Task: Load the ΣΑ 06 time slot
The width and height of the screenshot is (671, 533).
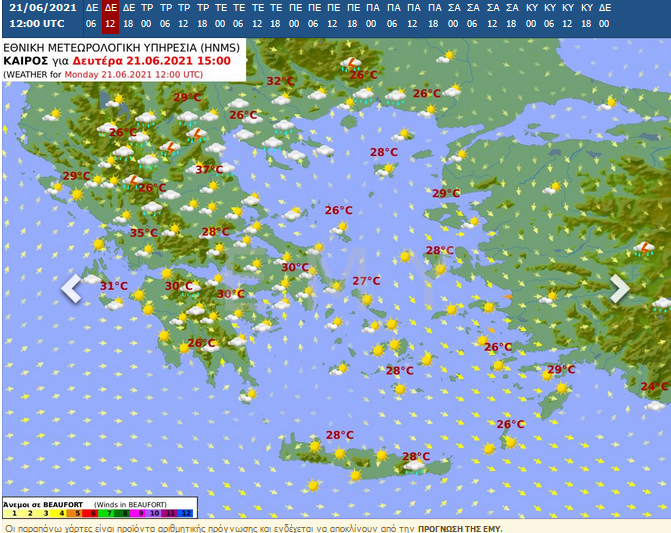Action: click(473, 16)
